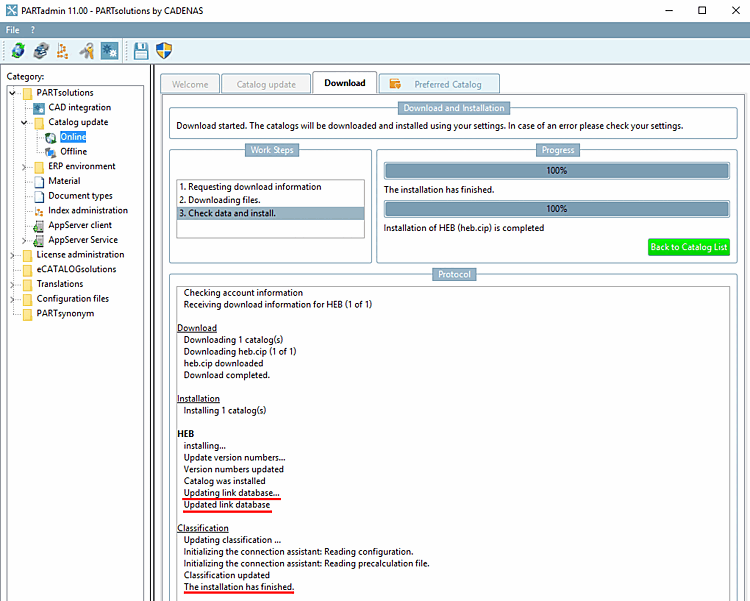
Task: Click the AppServer client icon
Action: pos(39,226)
